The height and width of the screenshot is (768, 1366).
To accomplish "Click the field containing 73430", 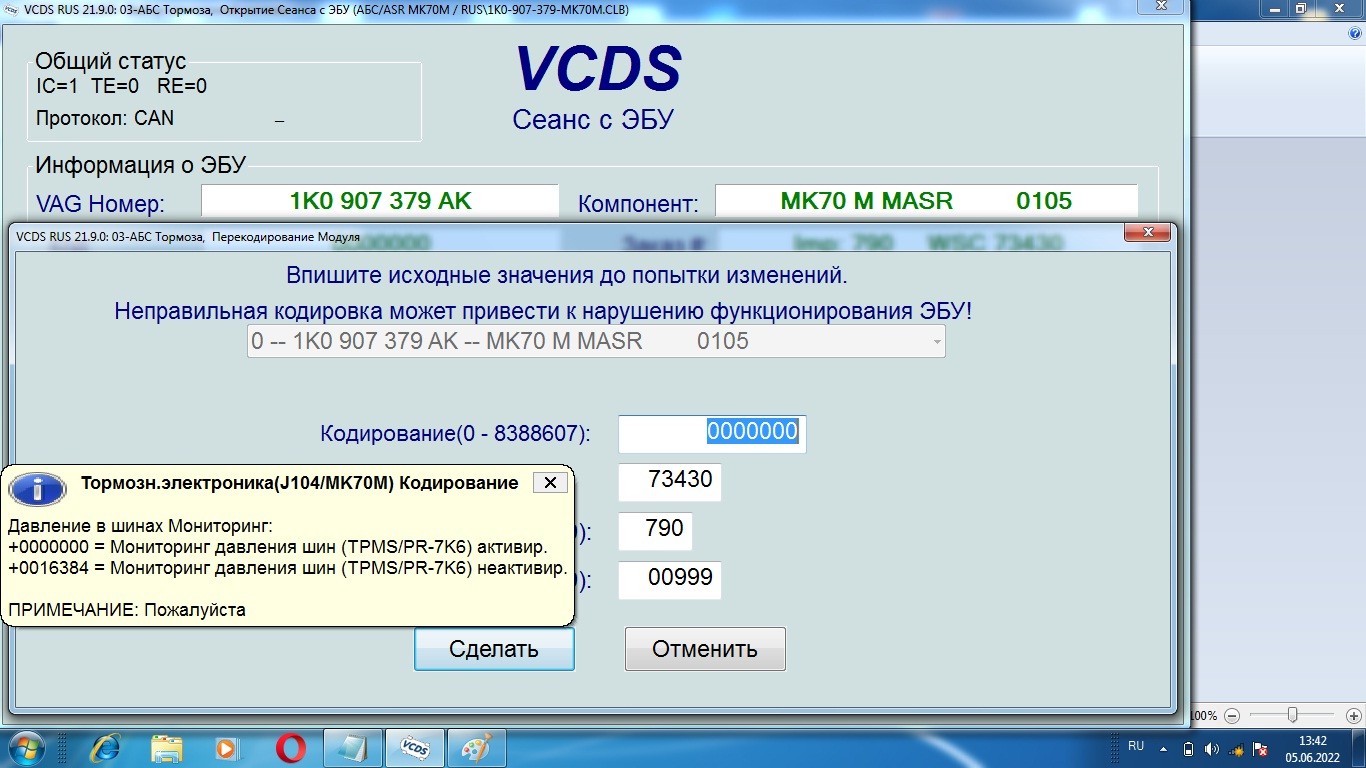I will [x=669, y=481].
